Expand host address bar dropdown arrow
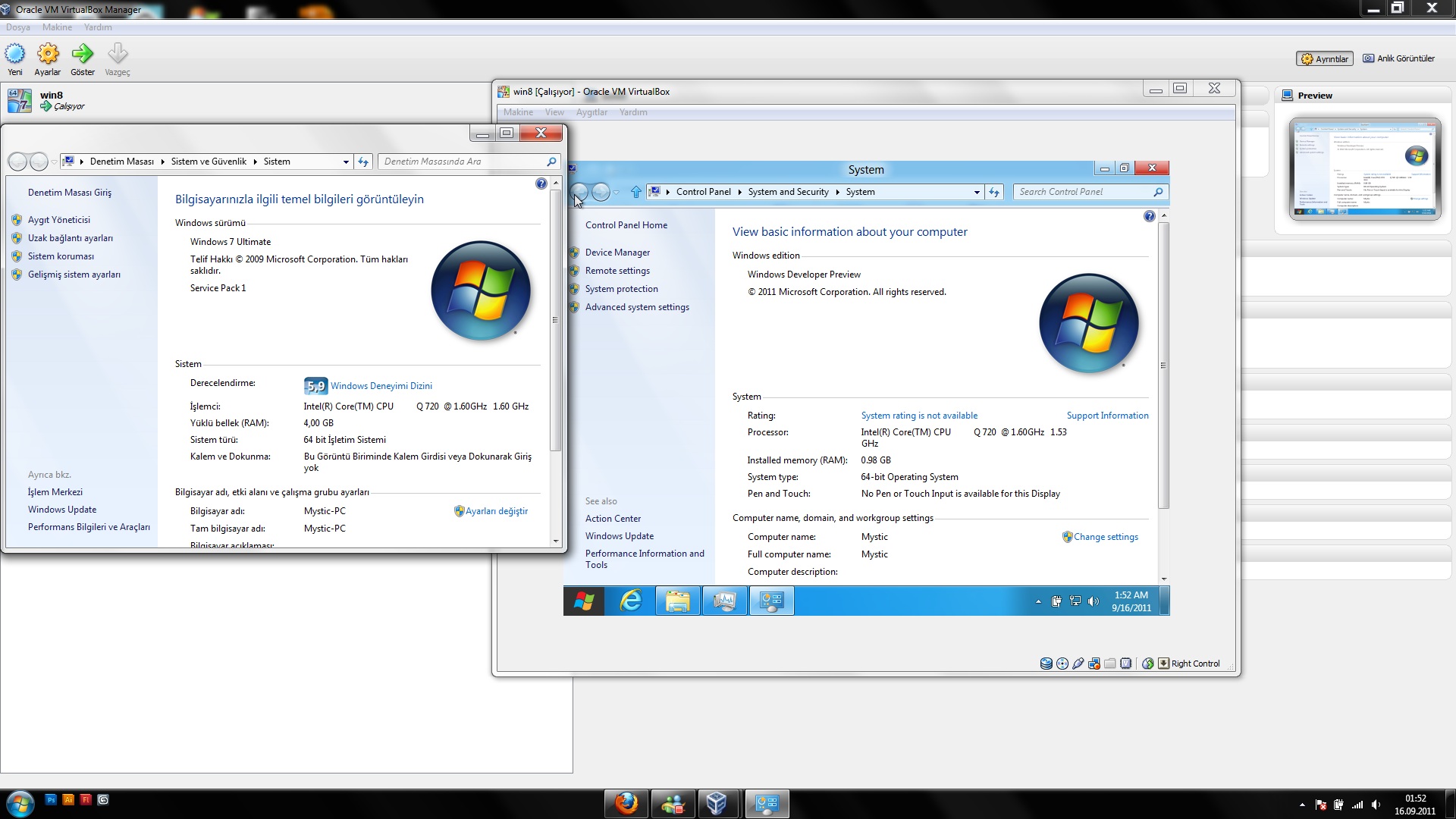The image size is (1456, 819). coord(346,162)
